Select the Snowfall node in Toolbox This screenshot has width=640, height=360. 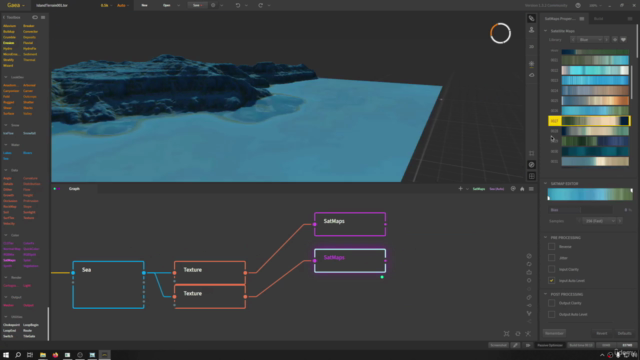click(x=29, y=133)
